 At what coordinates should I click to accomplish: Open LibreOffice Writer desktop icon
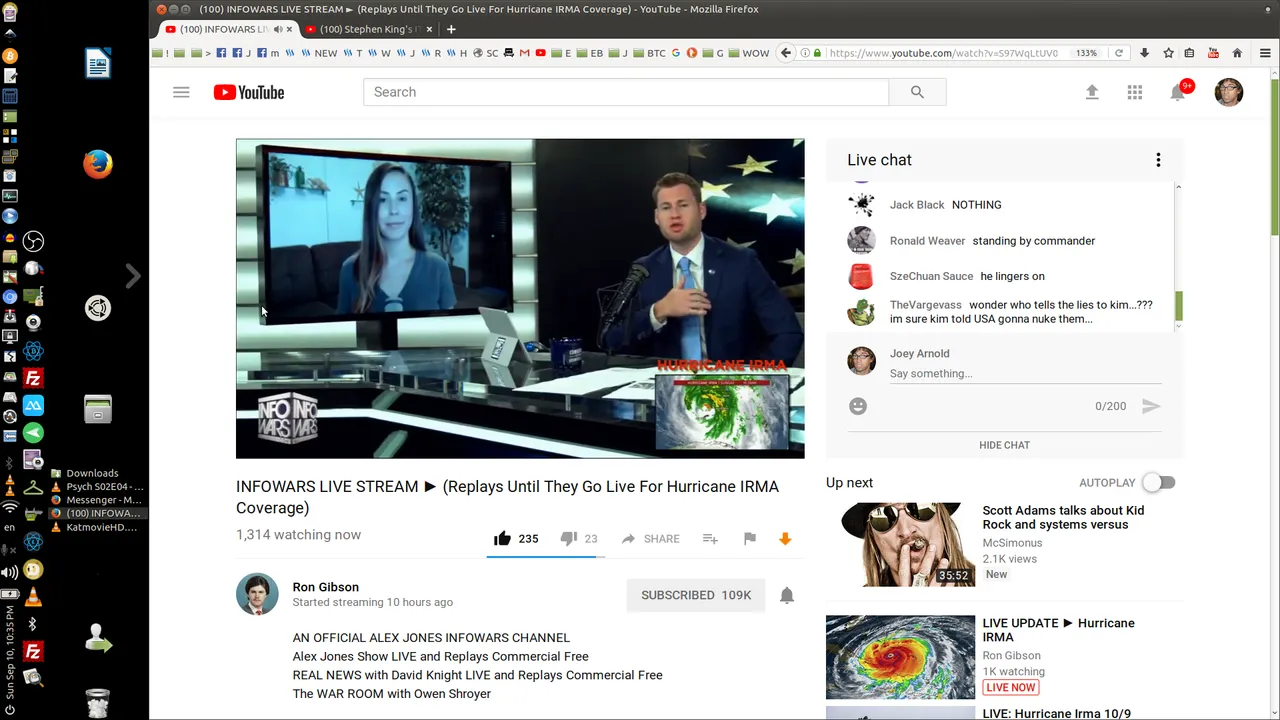[x=98, y=64]
